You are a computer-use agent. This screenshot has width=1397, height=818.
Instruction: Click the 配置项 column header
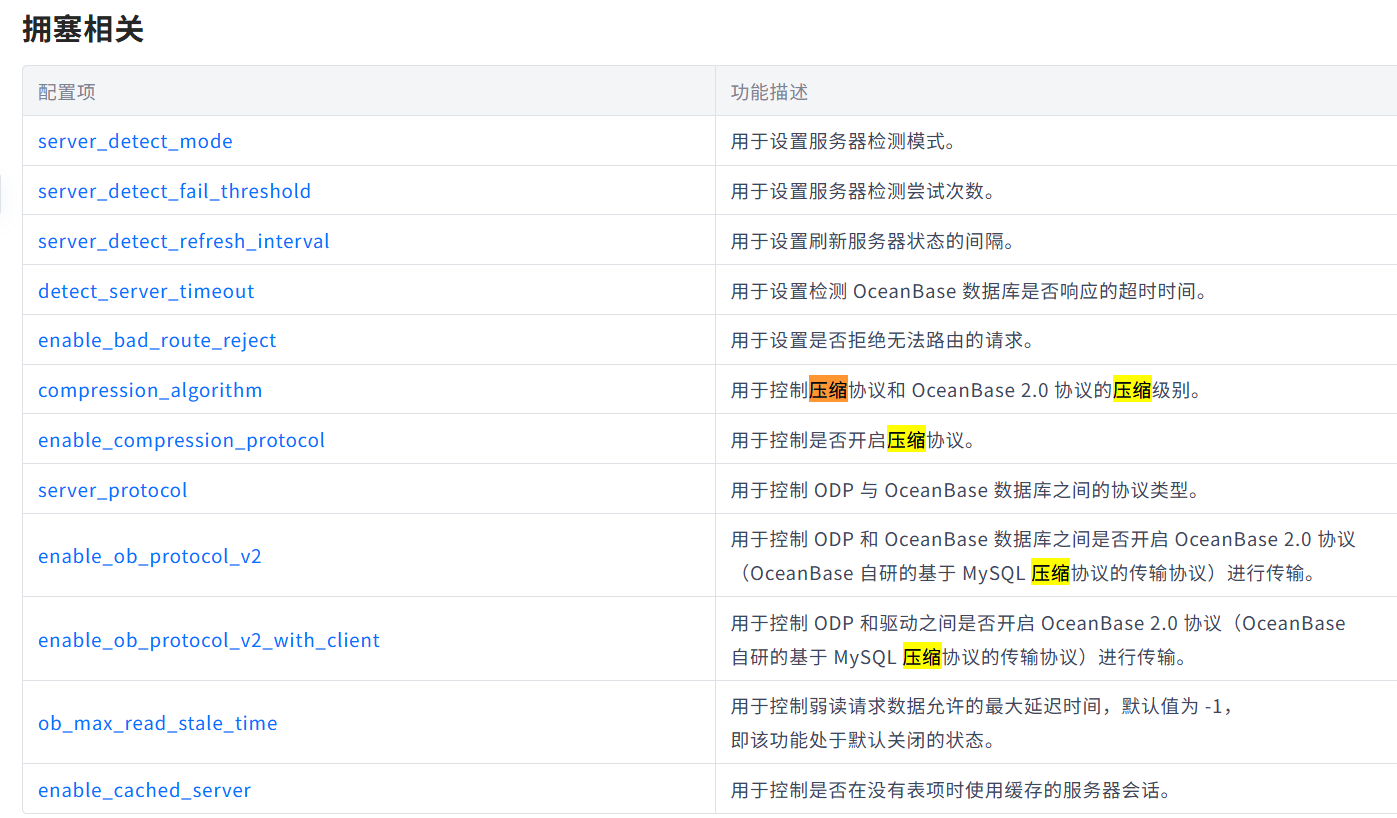[67, 92]
